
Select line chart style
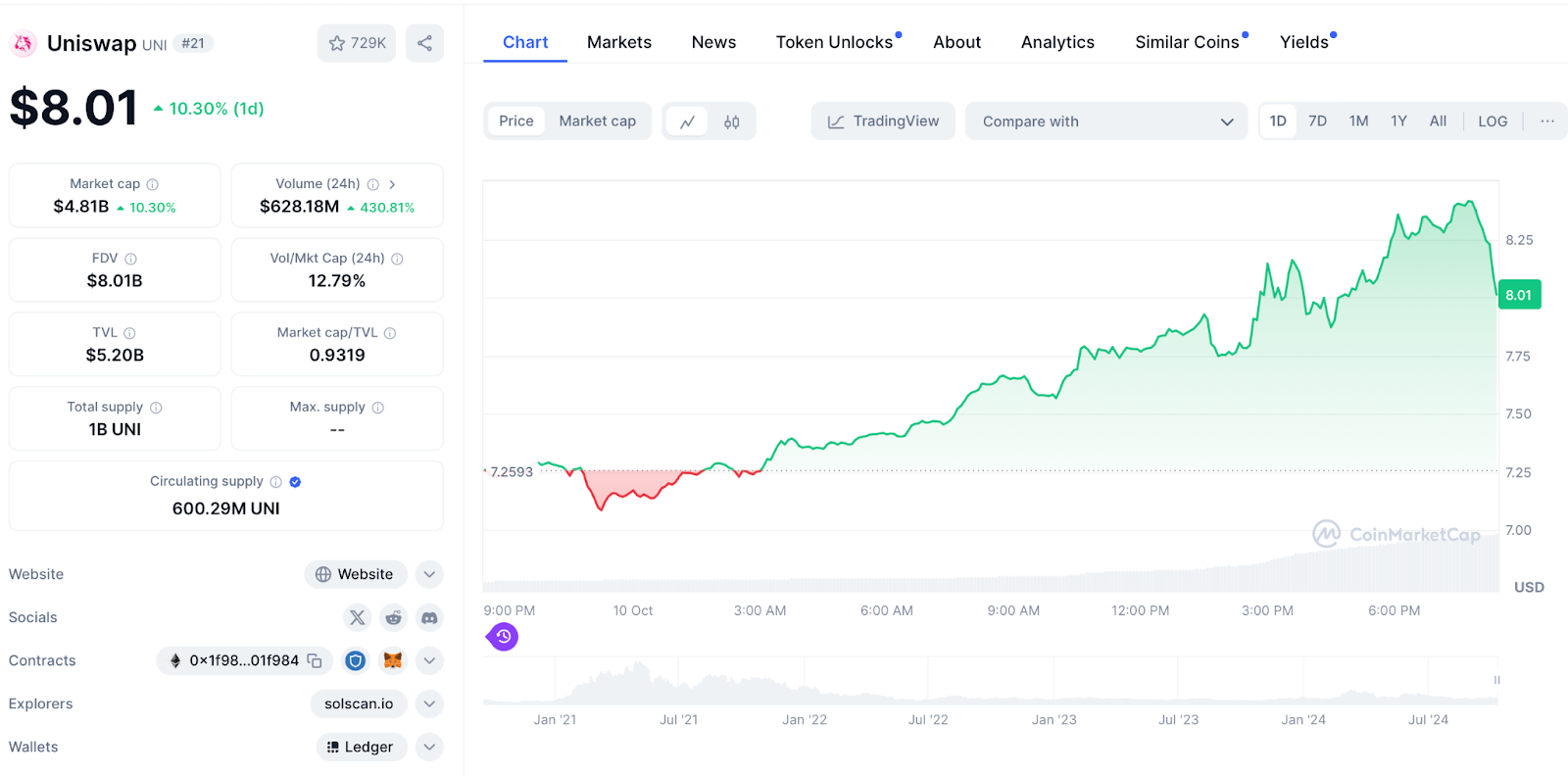tap(687, 121)
